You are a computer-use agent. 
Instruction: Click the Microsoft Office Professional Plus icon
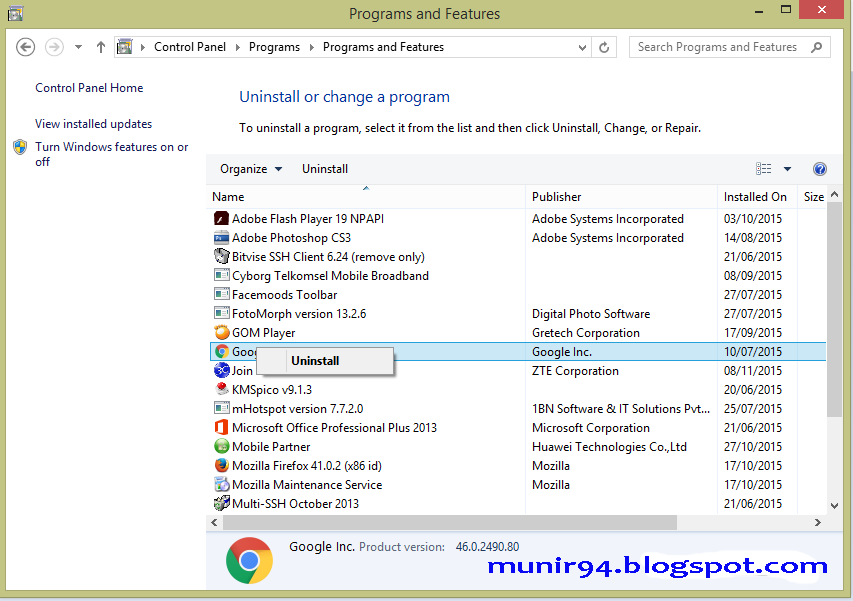[x=221, y=427]
